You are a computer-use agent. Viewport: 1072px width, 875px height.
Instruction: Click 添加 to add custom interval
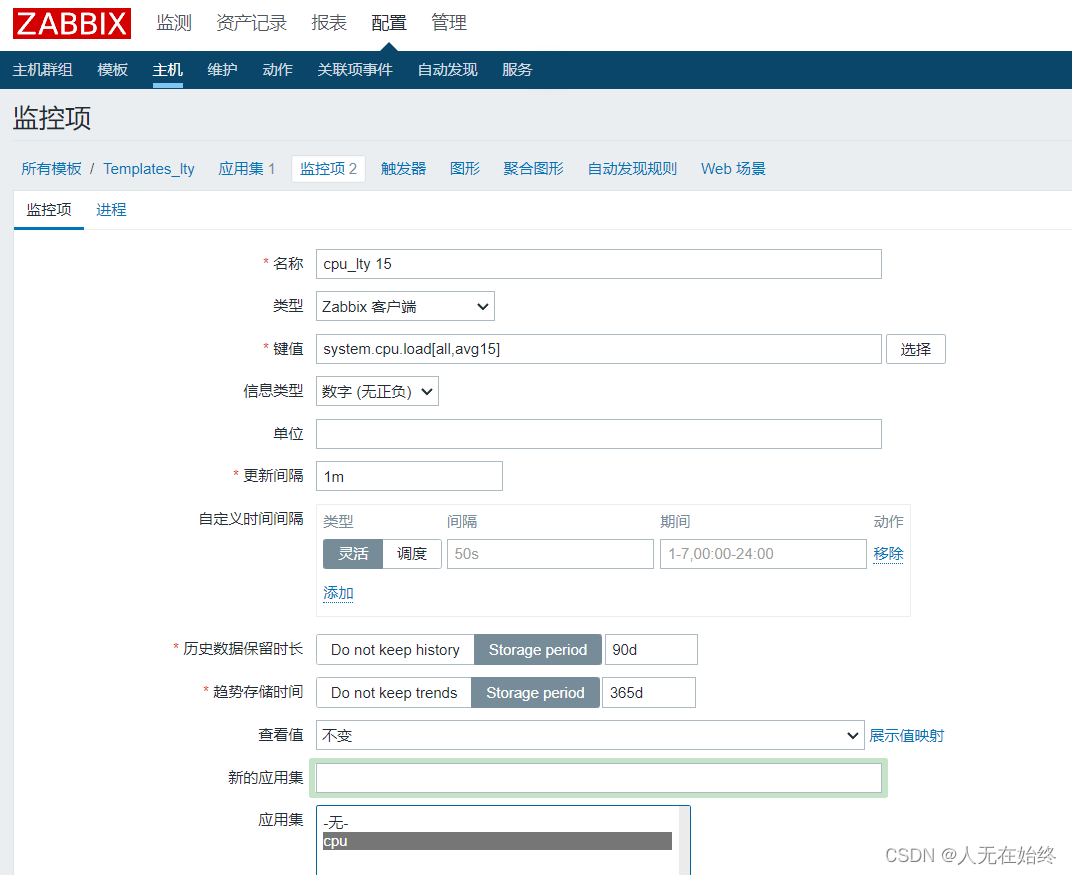click(338, 593)
